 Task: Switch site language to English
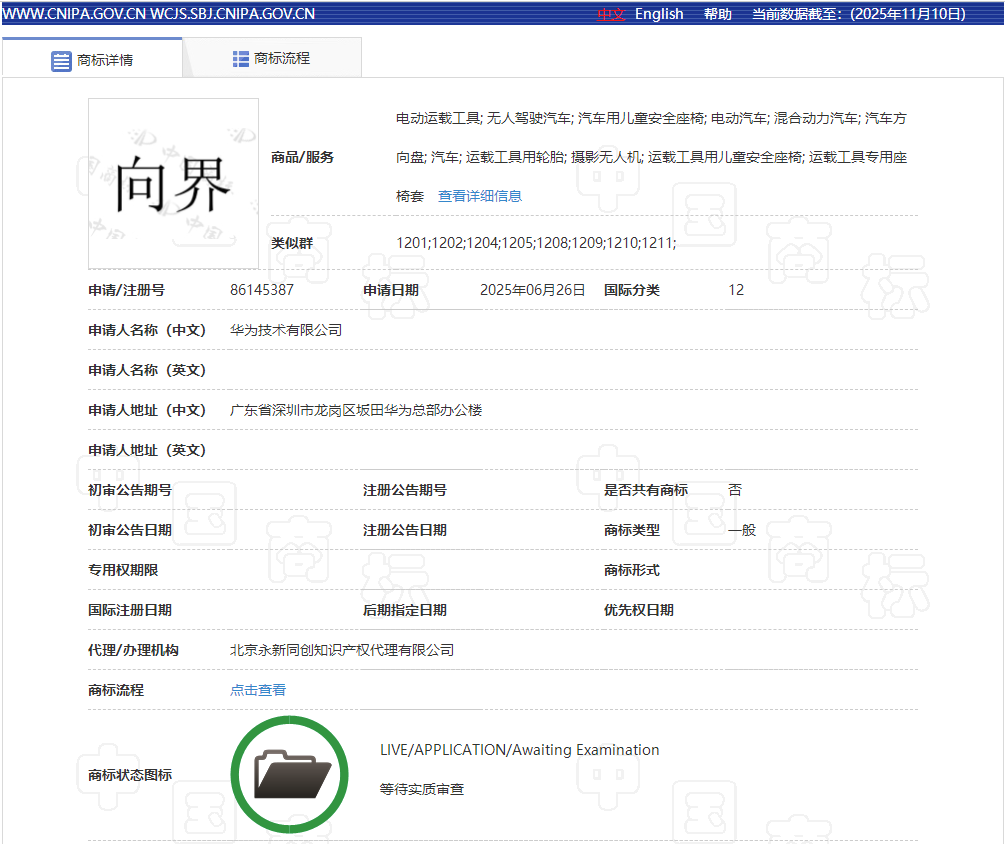click(659, 14)
